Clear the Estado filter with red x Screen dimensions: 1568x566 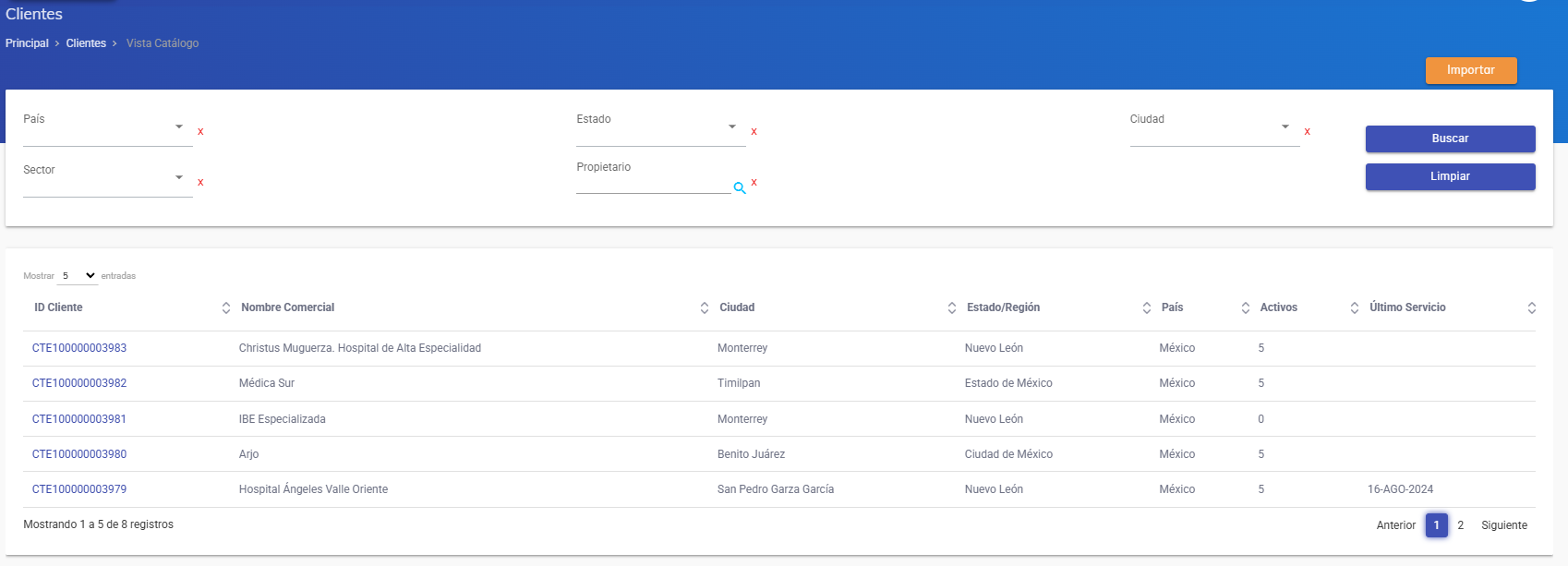754,132
